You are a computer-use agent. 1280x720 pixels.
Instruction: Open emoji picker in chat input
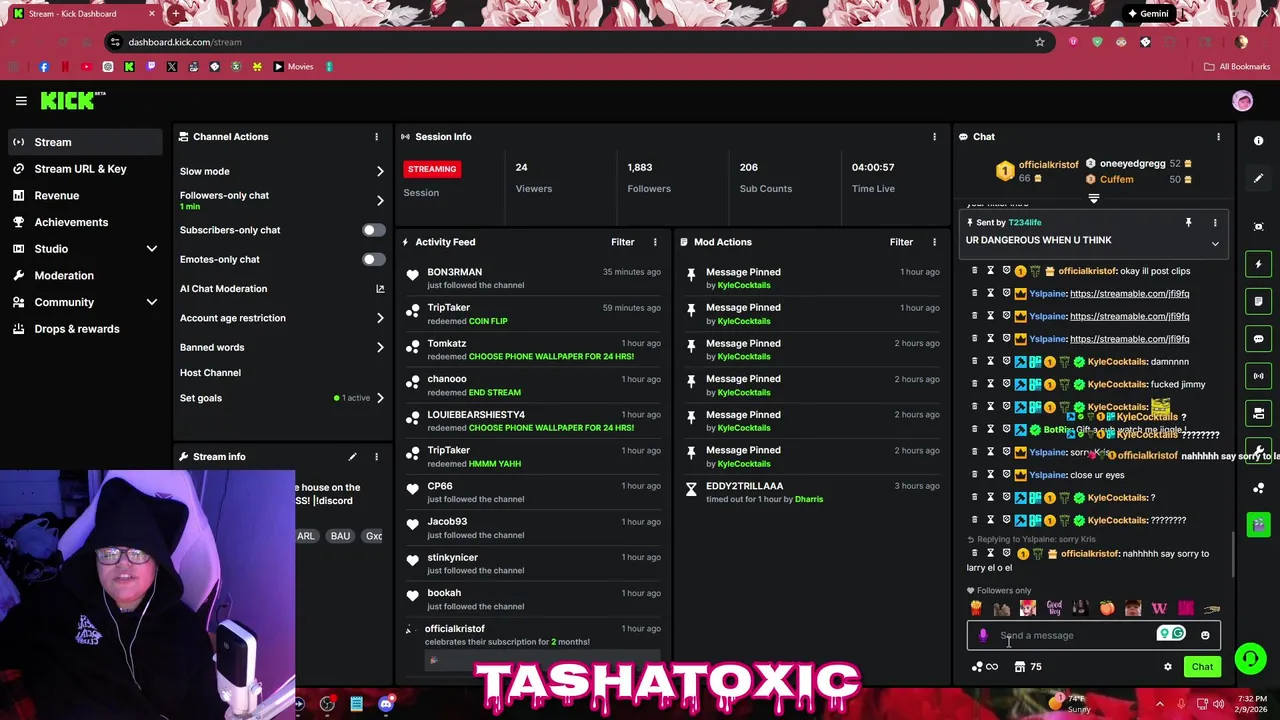point(1205,635)
